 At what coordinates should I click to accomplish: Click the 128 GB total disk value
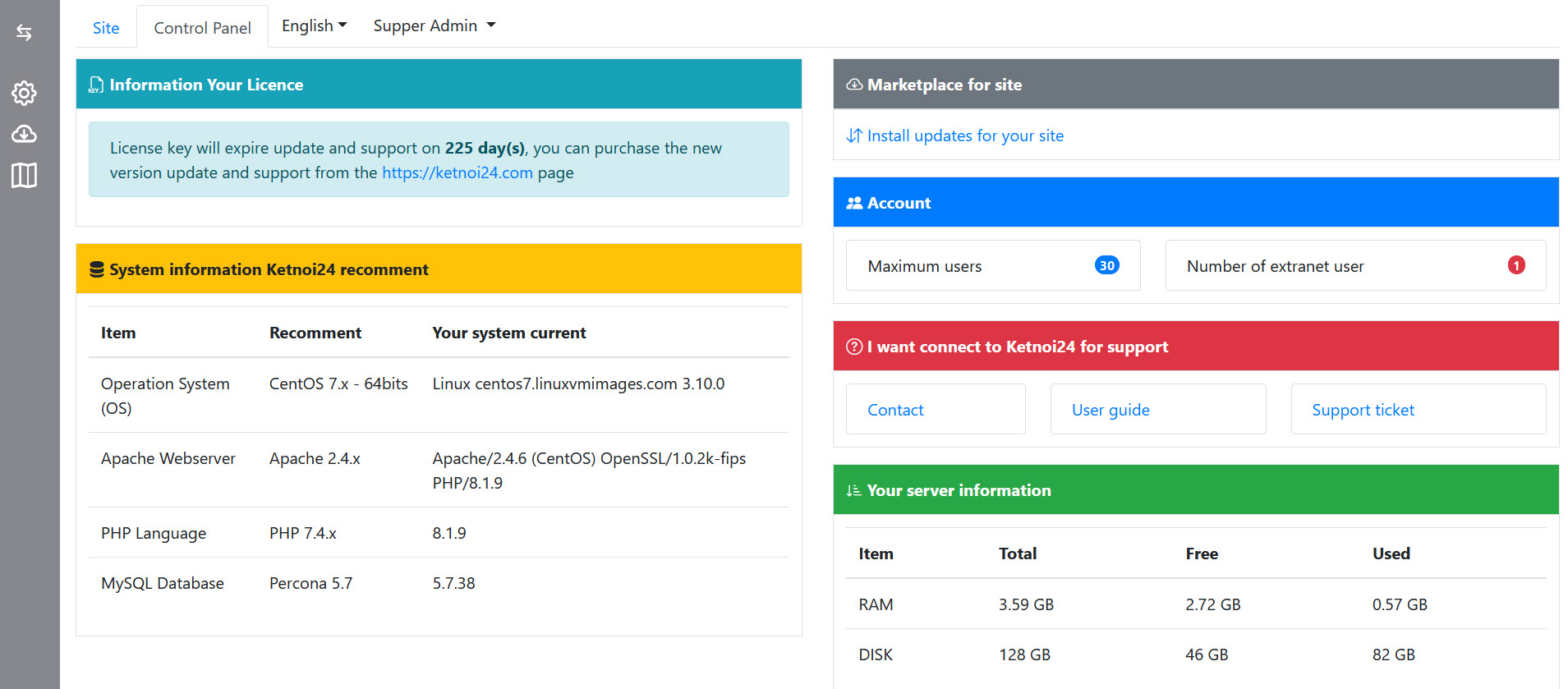point(1024,655)
